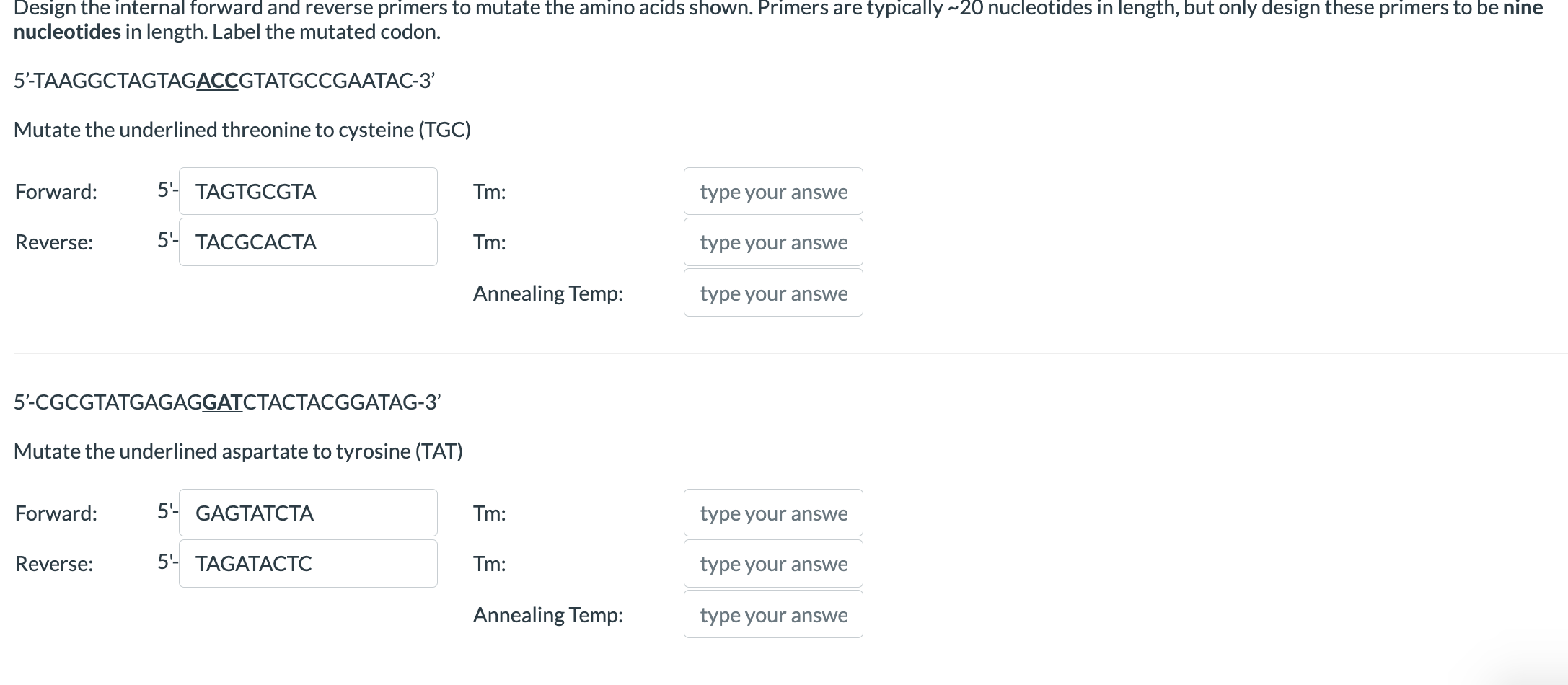Focus the Tm answer box for GAGTATCTA

(772, 513)
